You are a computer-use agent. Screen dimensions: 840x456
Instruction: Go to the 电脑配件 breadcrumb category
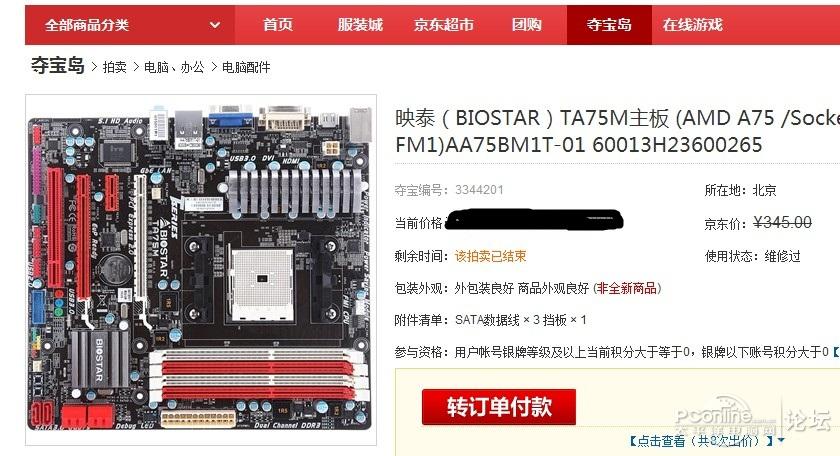[246, 67]
